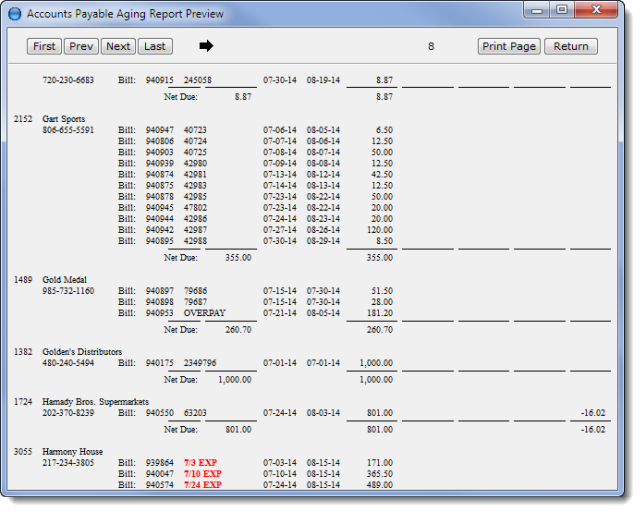Select the Golden's Distributors vendor entry
The image size is (640, 512).
82,352
